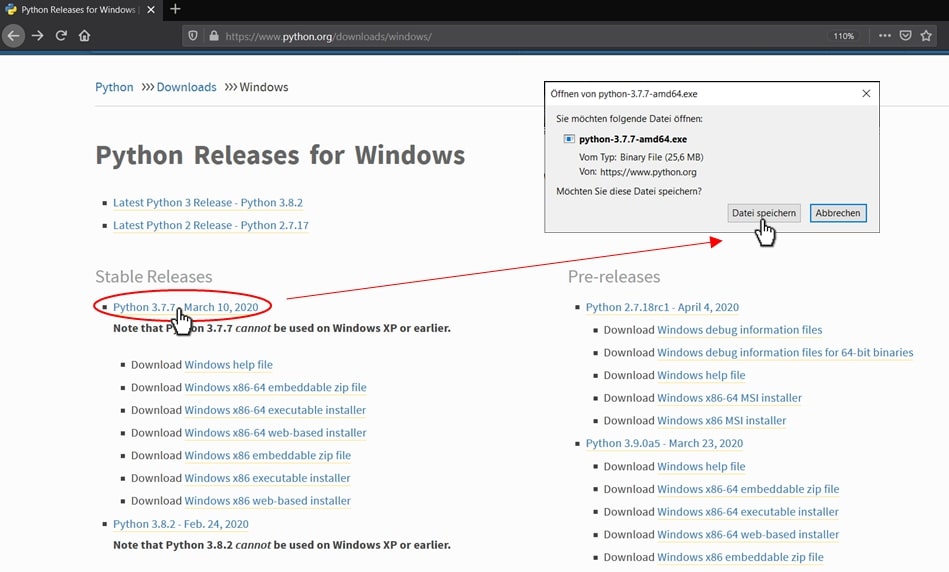Download 3.7.7 Windows x86-64 embeddable zip file

275,387
